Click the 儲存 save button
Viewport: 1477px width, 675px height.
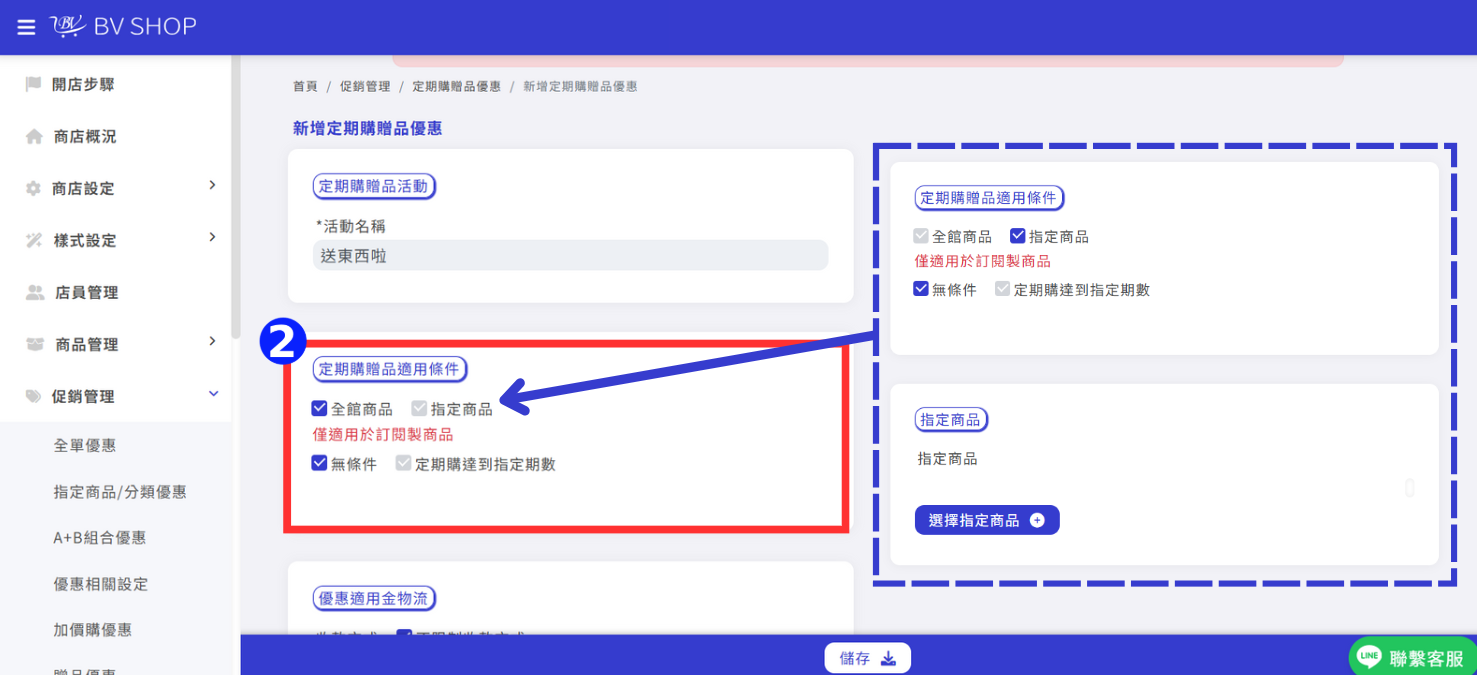tap(868, 658)
